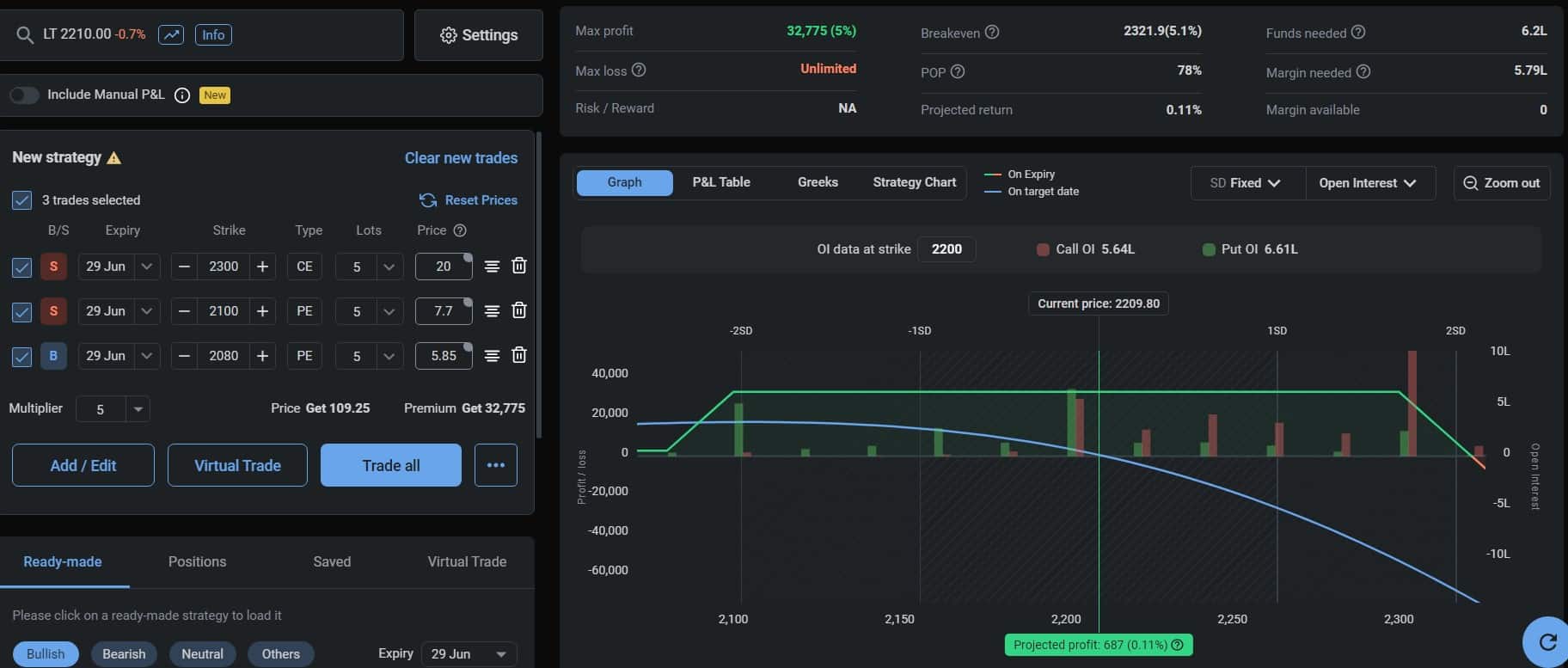Open row options menu for 2080 PE
1568x668 pixels.
click(x=492, y=356)
